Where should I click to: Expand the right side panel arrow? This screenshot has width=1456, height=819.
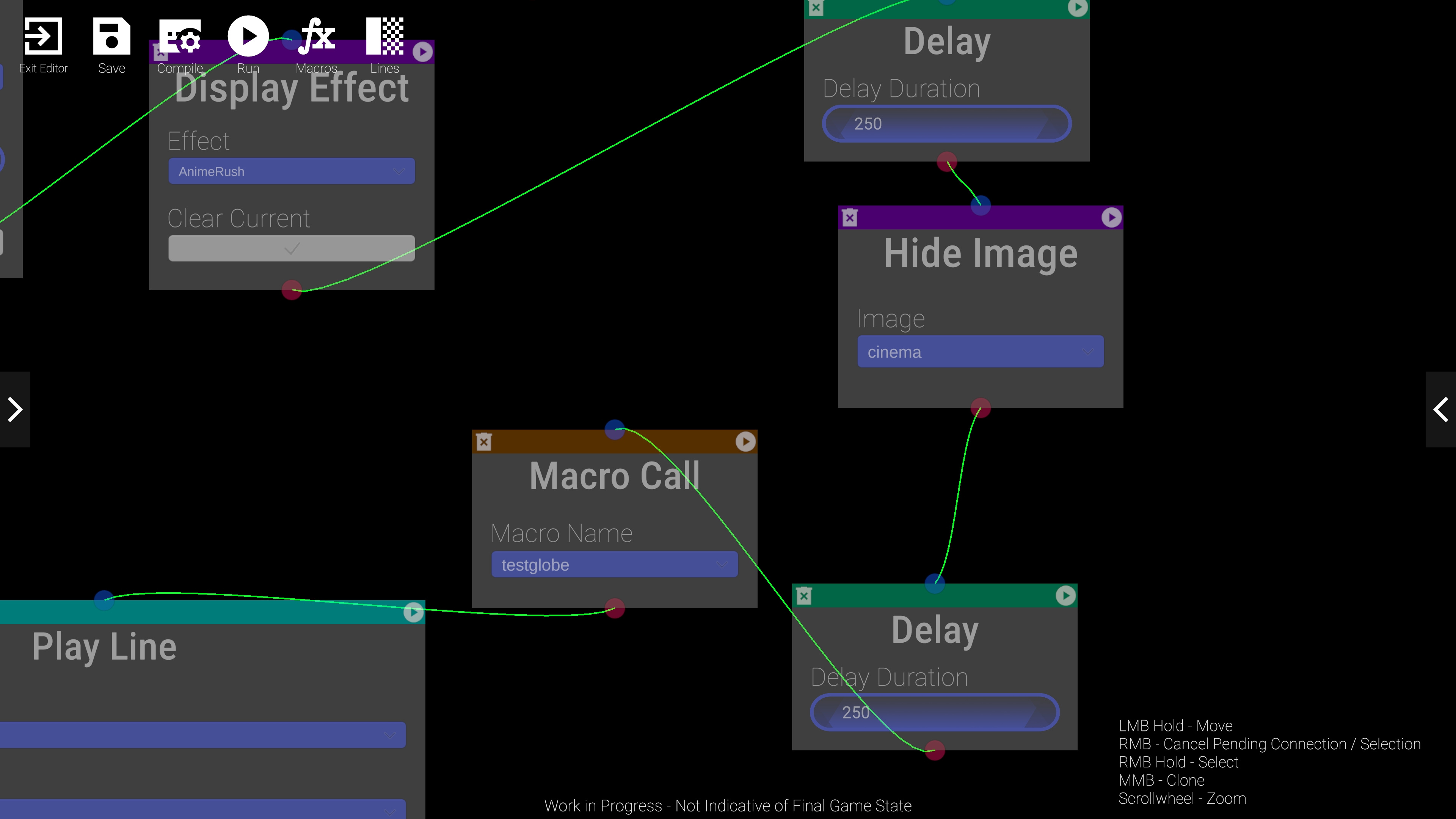pyautogui.click(x=1441, y=409)
